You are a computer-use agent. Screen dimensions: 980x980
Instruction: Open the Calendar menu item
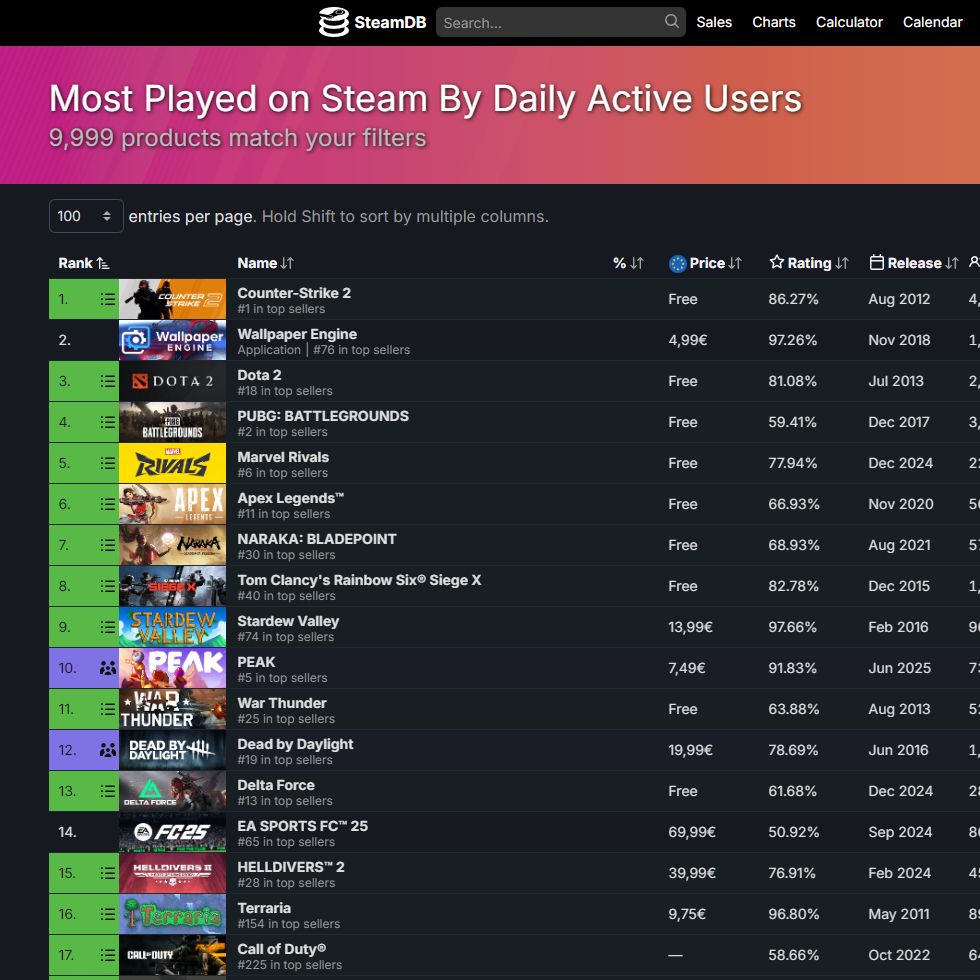pyautogui.click(x=932, y=22)
